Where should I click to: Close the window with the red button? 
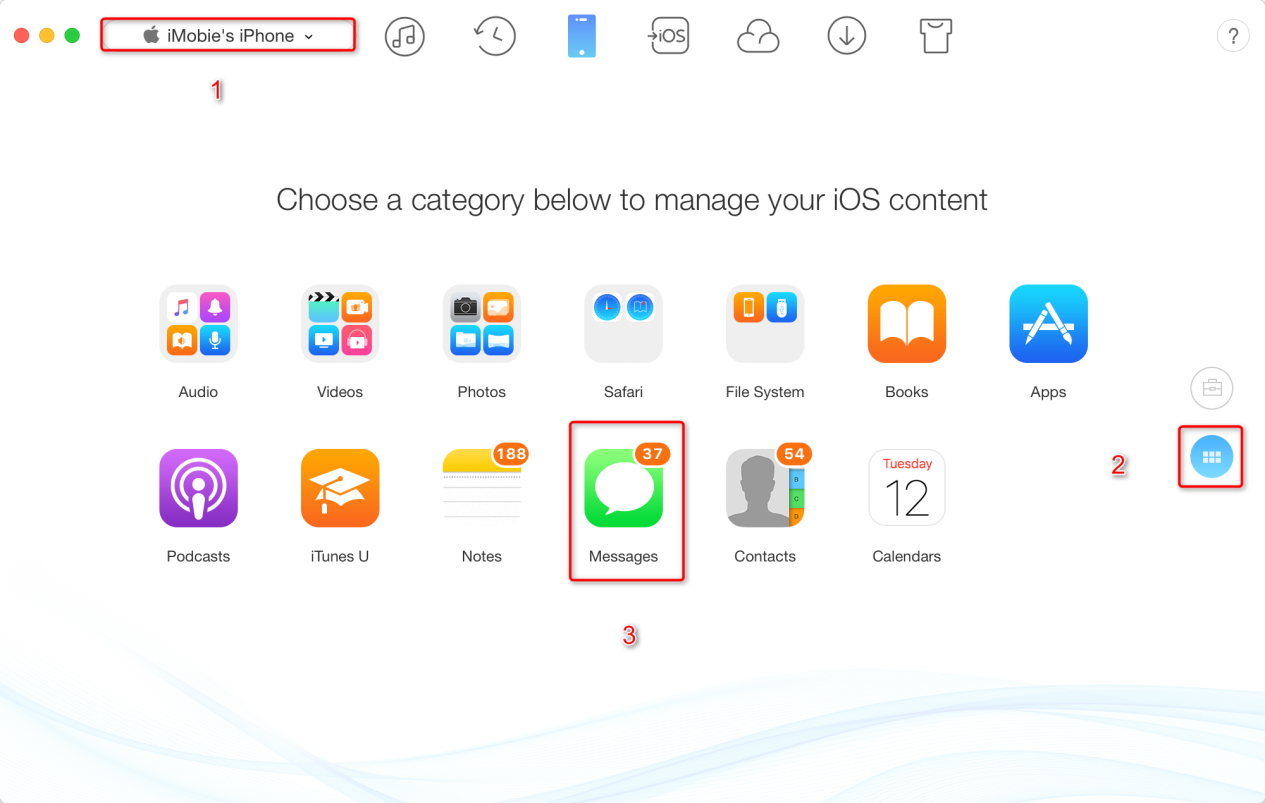pos(21,36)
